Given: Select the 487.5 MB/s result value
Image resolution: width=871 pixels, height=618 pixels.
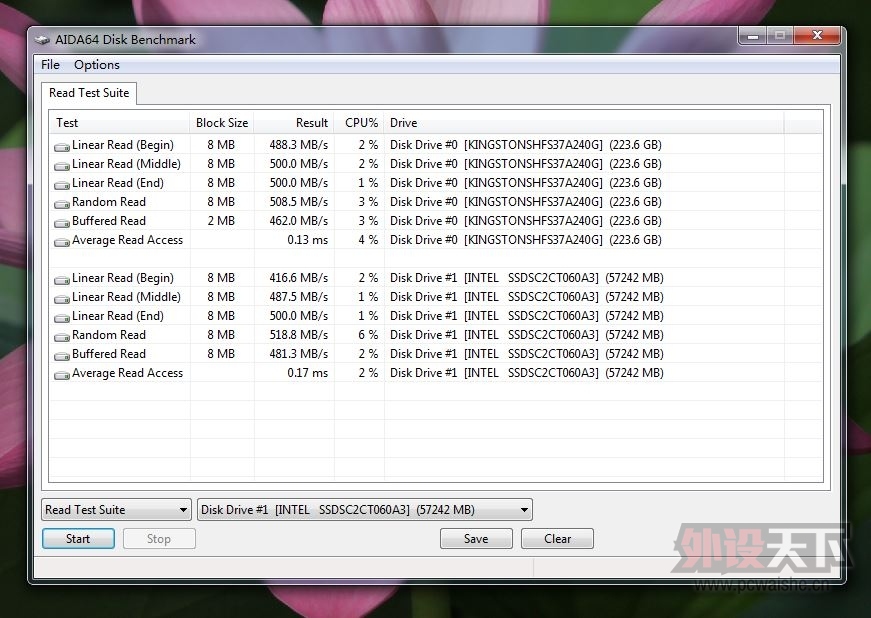Looking at the screenshot, I should tap(299, 297).
